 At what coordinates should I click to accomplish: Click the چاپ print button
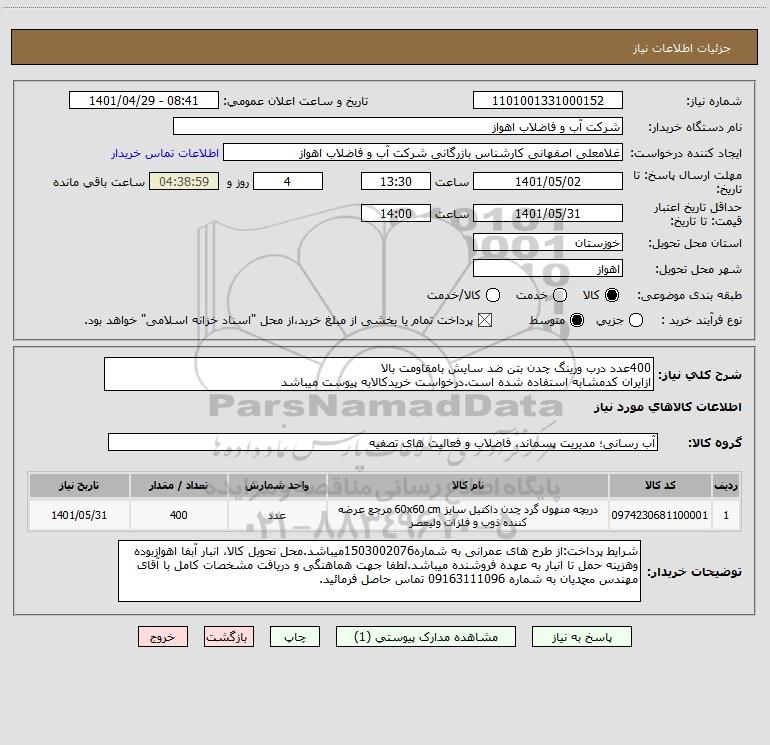(295, 637)
